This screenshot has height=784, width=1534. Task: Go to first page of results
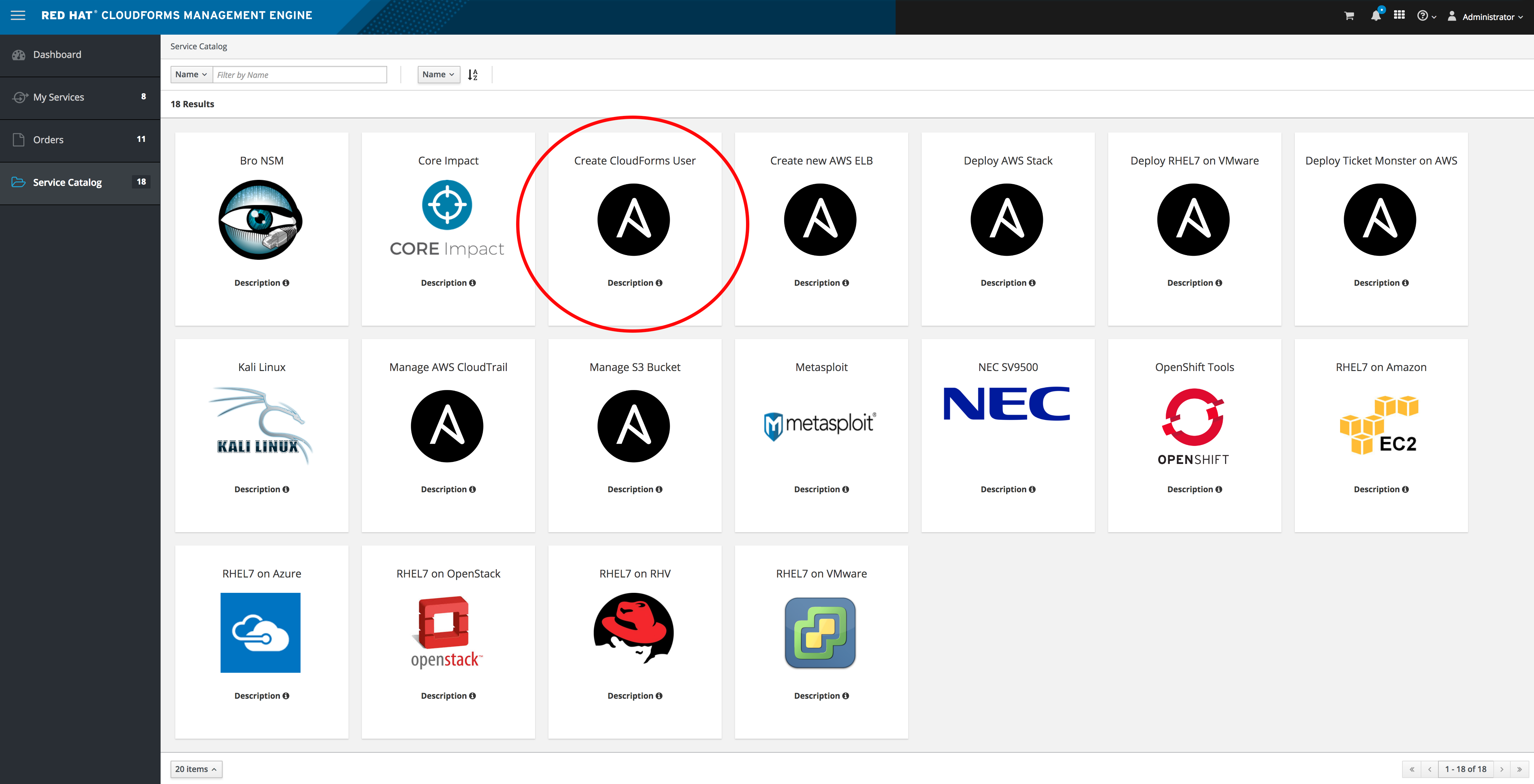[x=1412, y=769]
